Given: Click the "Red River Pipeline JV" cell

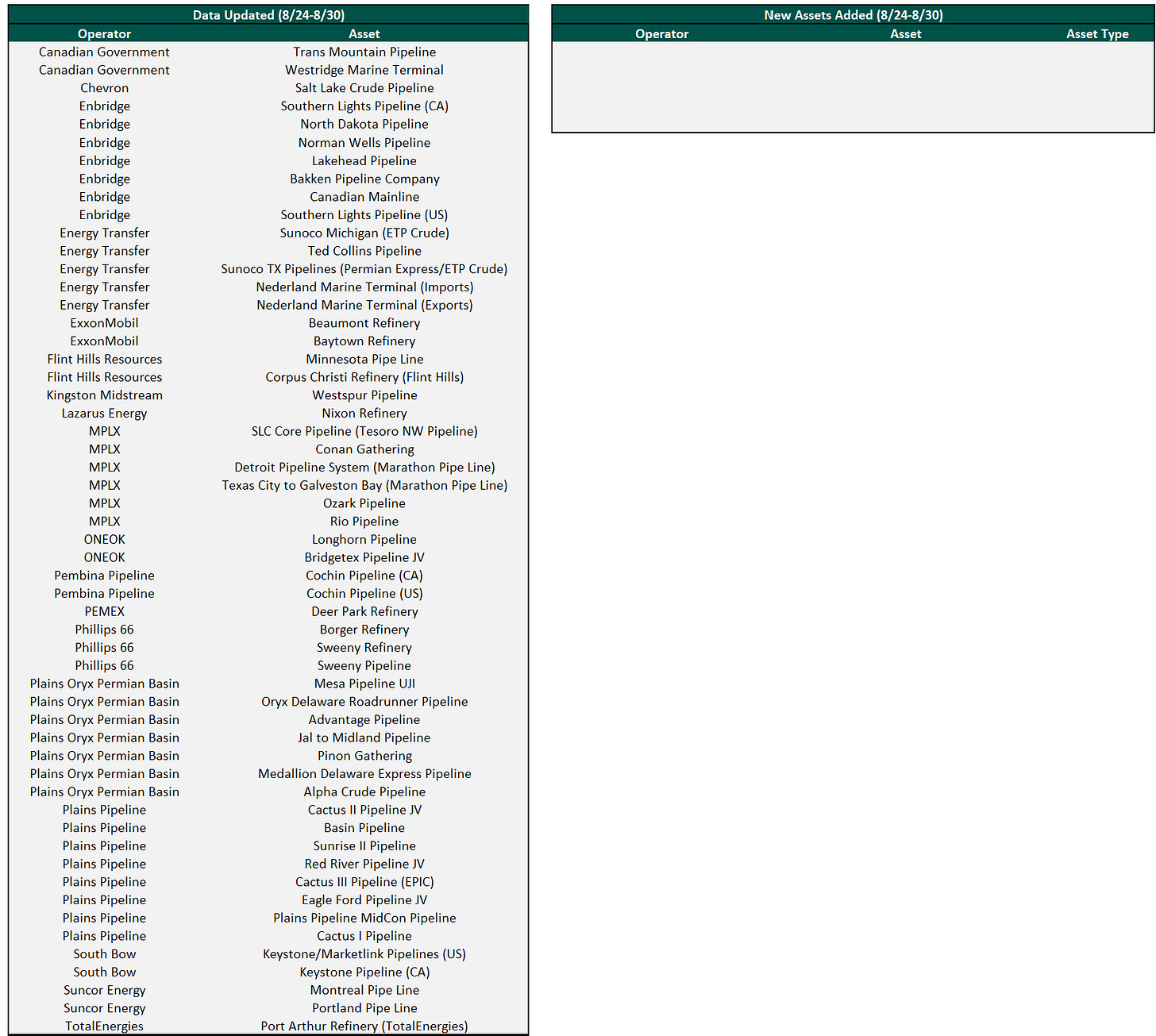Looking at the screenshot, I should tap(364, 865).
